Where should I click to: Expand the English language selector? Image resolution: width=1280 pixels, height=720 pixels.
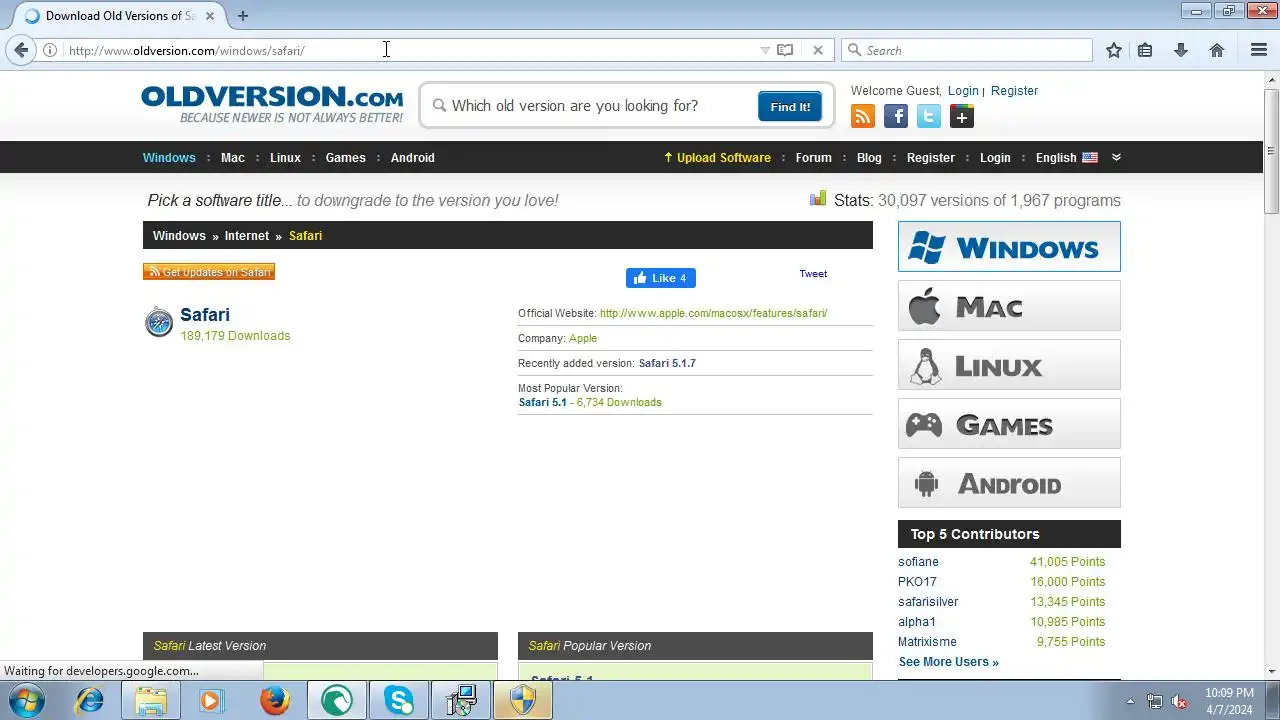tap(1067, 157)
